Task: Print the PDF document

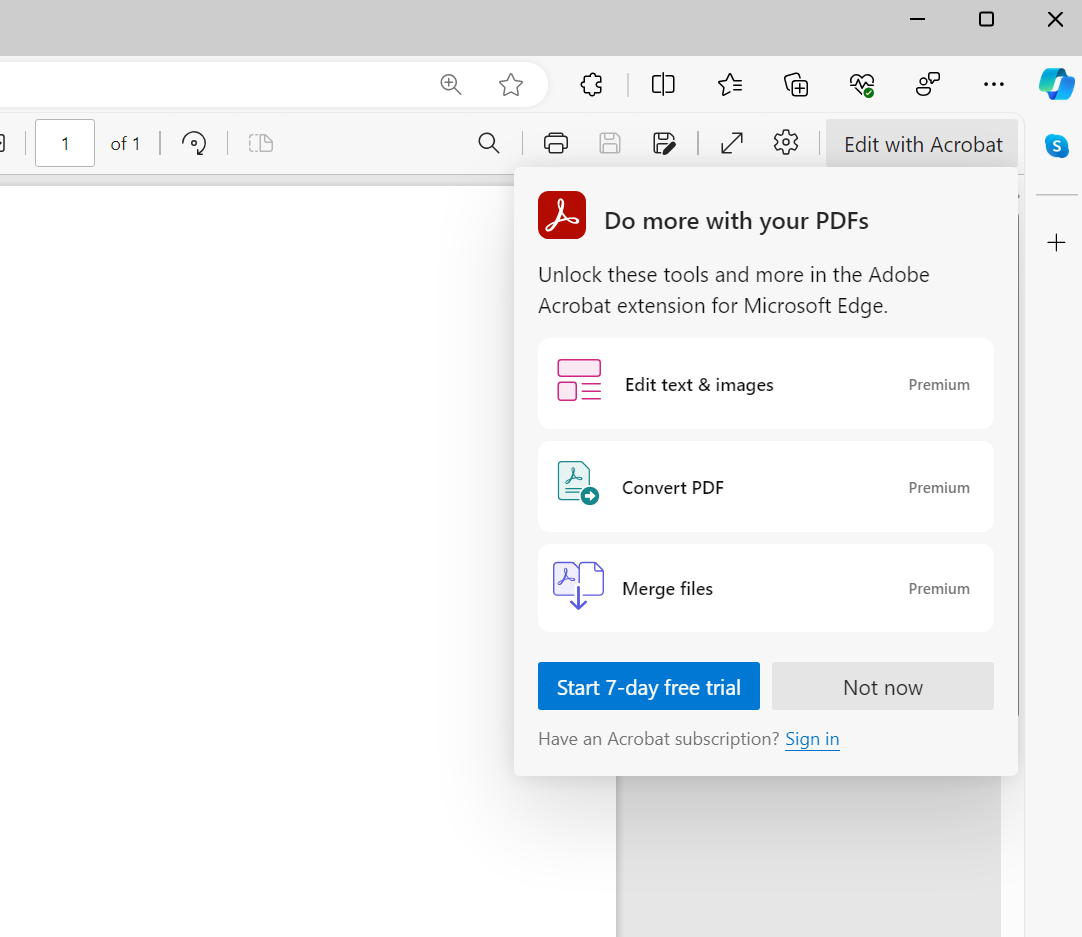Action: pos(555,143)
